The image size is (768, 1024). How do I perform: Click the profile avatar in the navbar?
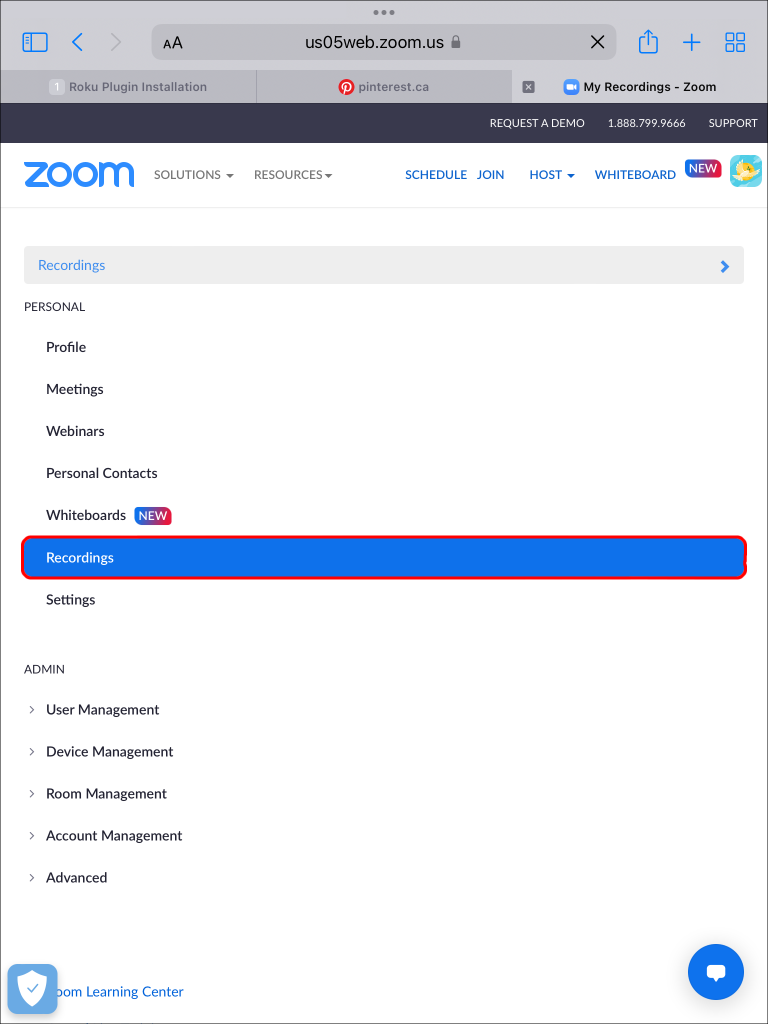[746, 171]
